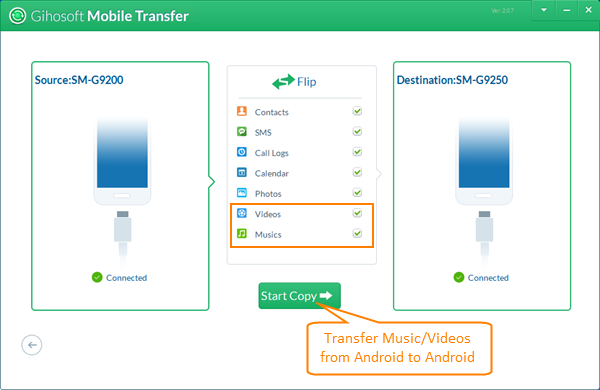
Task: Click the Gihosoft Mobile Transfer title
Action: coord(109,16)
